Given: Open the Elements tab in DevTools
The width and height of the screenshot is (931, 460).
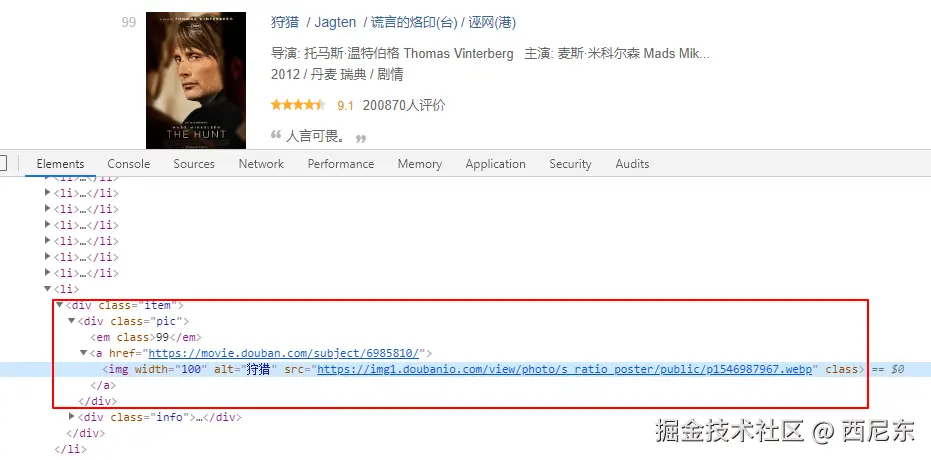Looking at the screenshot, I should (x=60, y=164).
